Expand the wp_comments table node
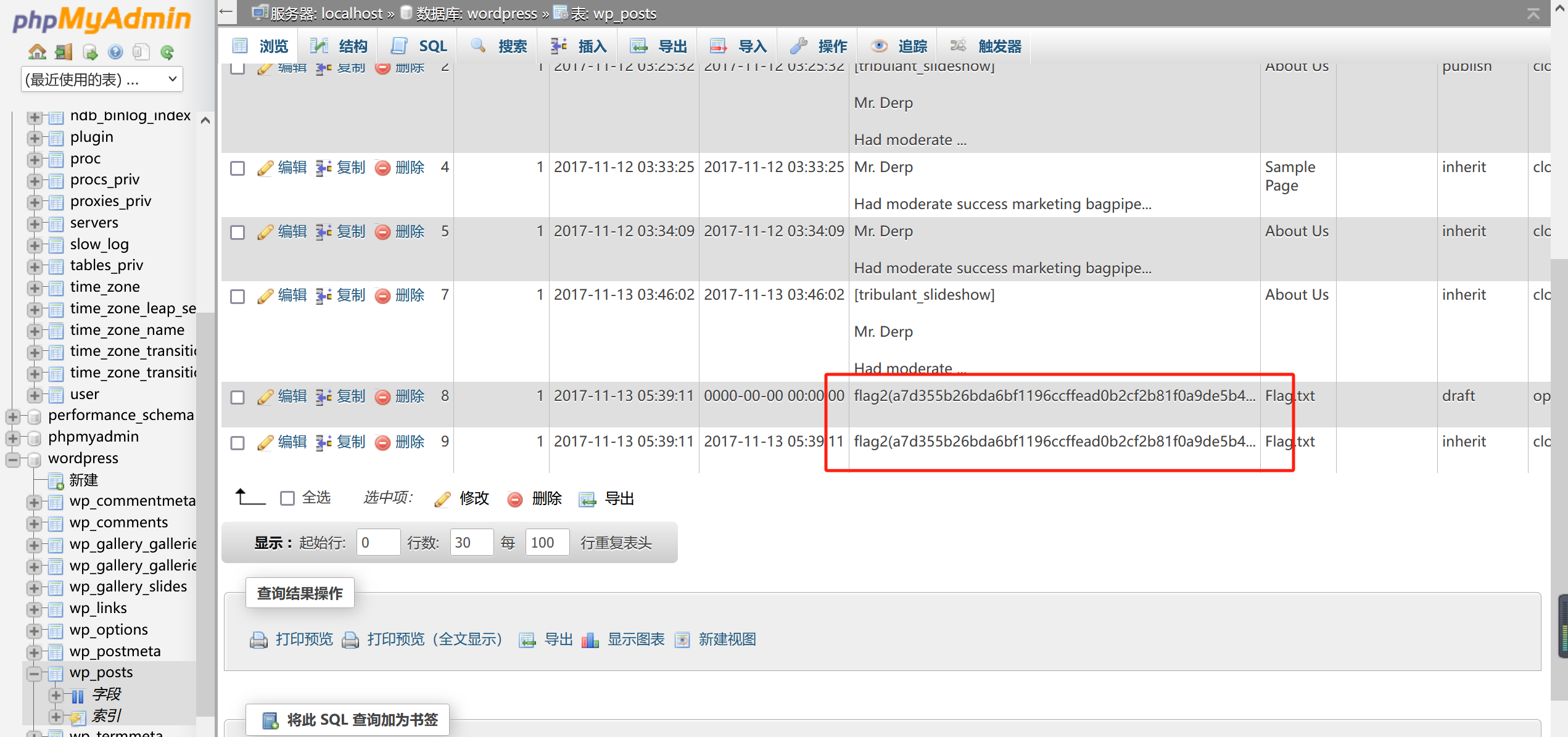The width and height of the screenshot is (1568, 737). click(x=35, y=524)
